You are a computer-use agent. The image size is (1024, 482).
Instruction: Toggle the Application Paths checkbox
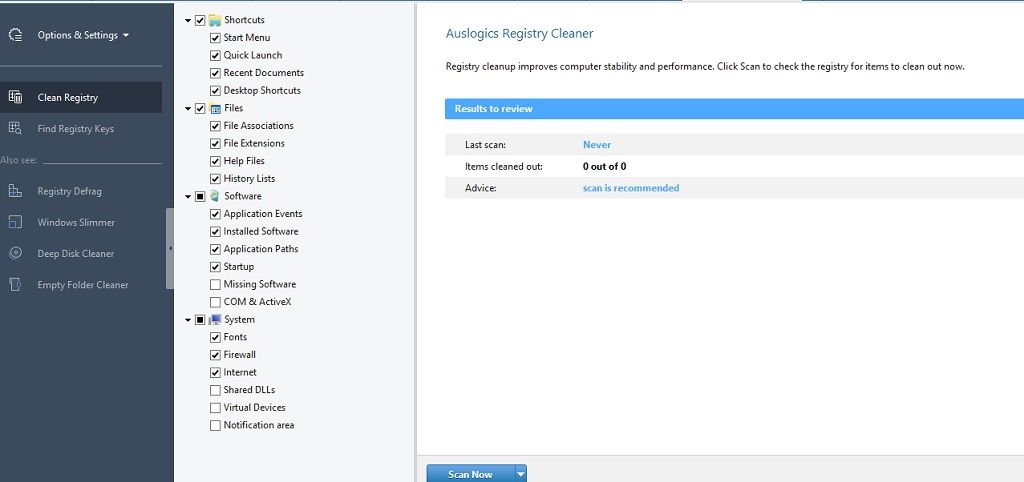coord(215,249)
